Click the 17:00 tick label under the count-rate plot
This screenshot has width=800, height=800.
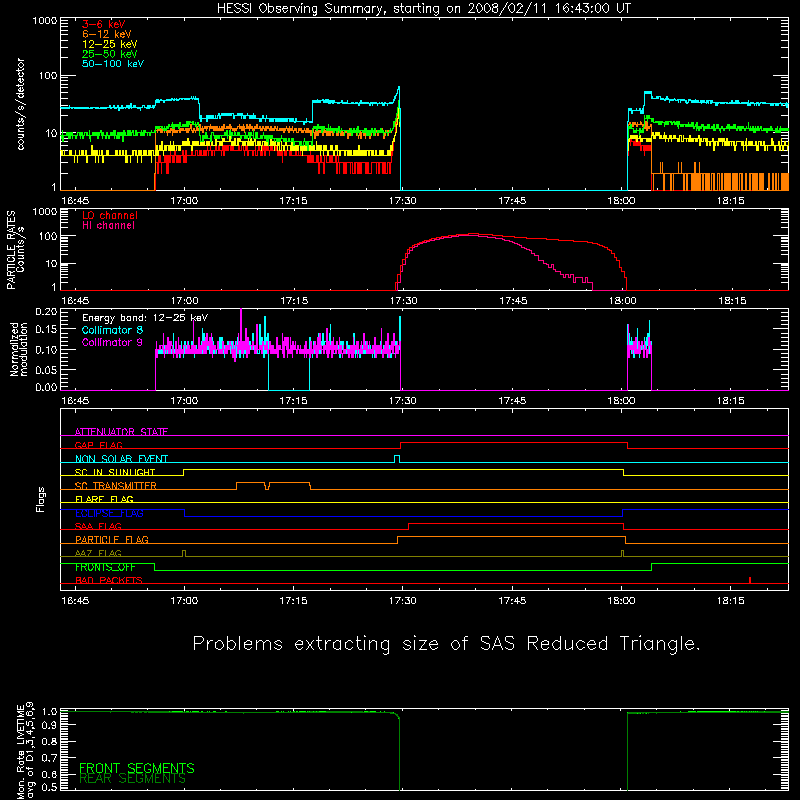tap(184, 201)
